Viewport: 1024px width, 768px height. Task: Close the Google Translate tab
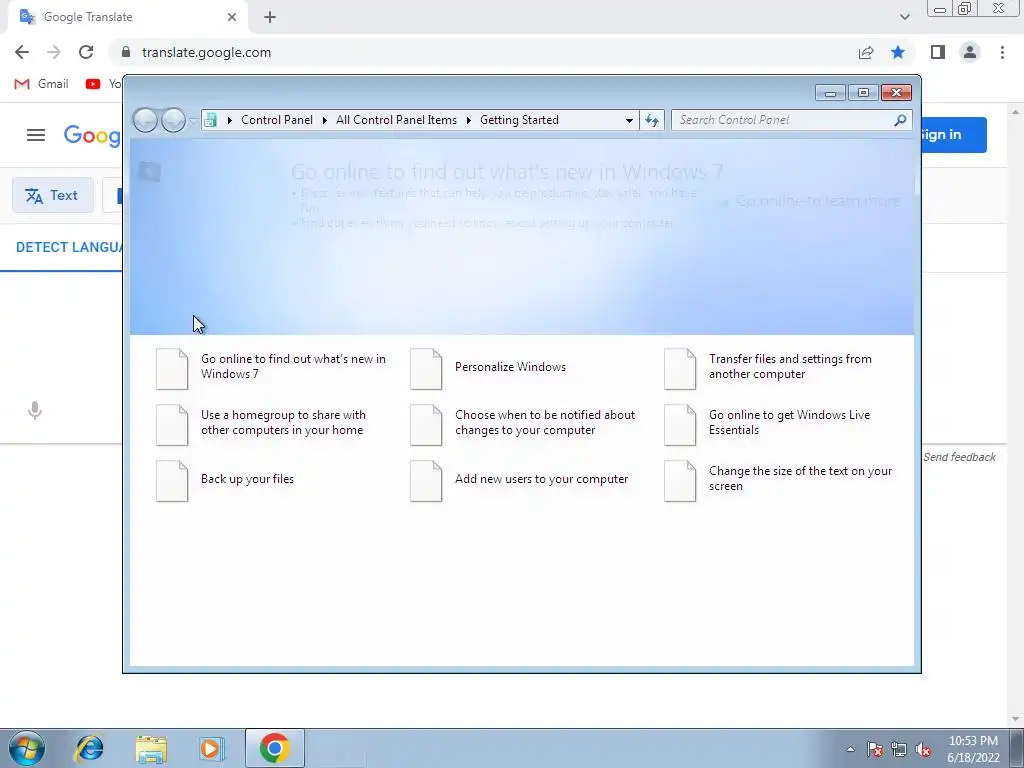tap(232, 17)
